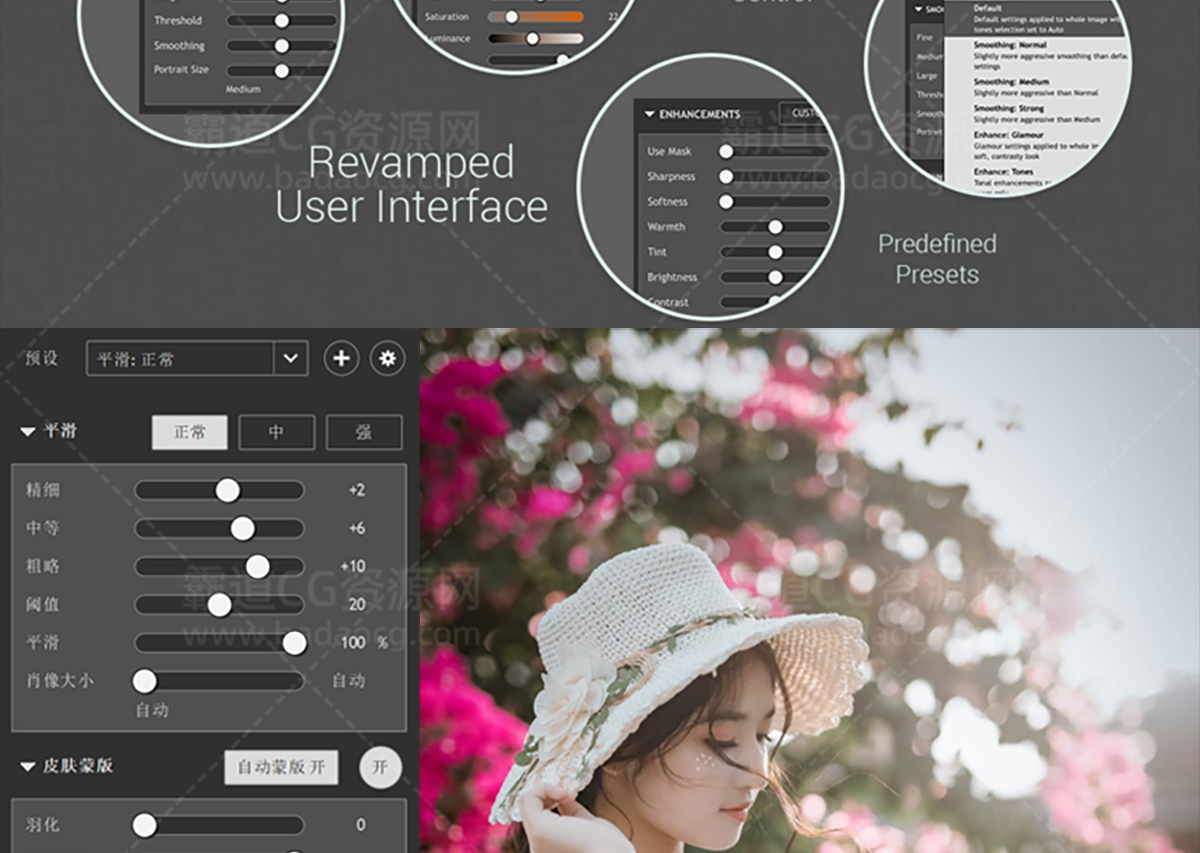
Task: Click the plus icon to add preset
Action: tap(341, 358)
